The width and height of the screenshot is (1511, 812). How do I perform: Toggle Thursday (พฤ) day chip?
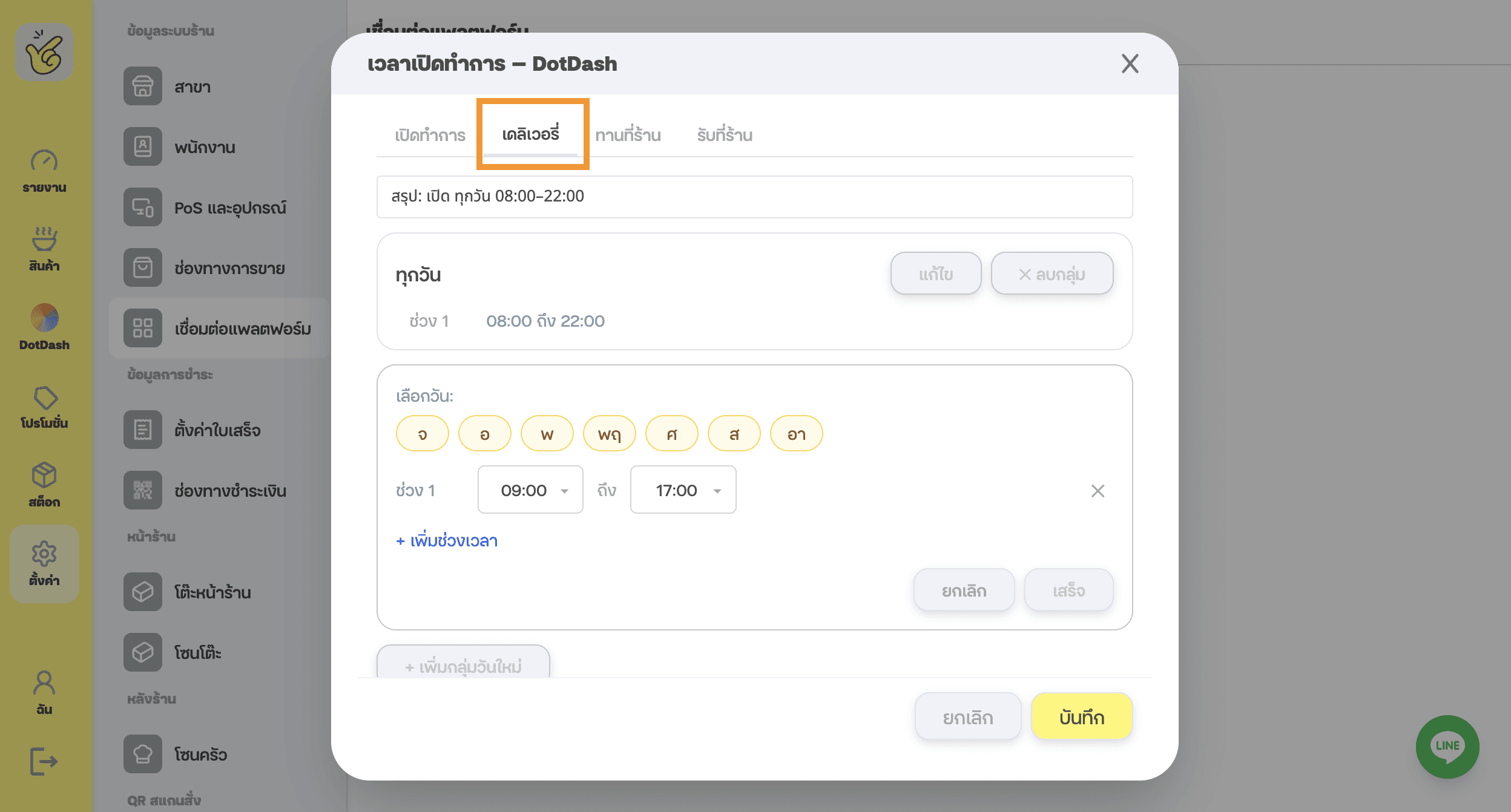pos(610,434)
